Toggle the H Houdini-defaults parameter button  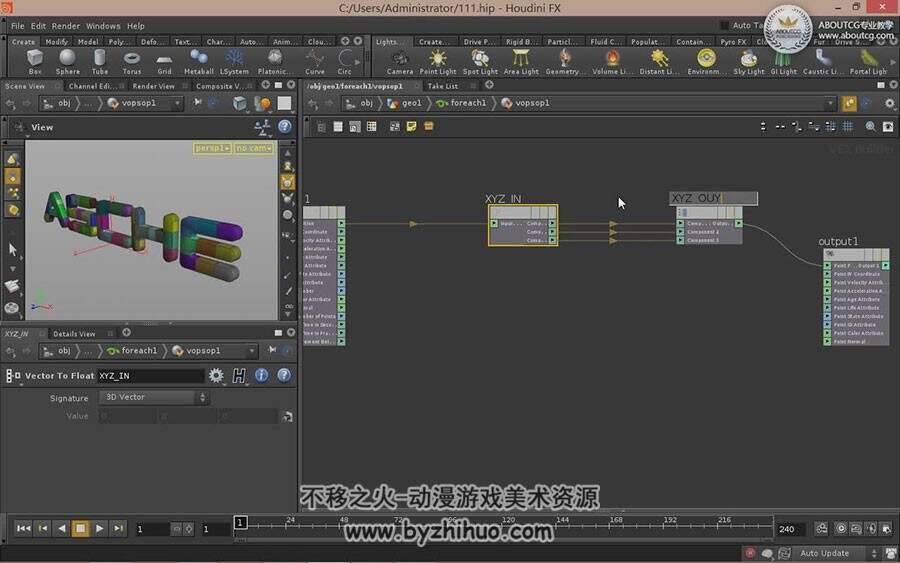click(x=239, y=375)
